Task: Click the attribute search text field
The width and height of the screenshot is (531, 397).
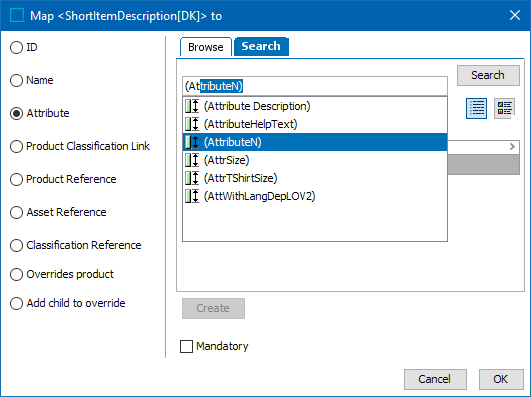Action: [315, 86]
